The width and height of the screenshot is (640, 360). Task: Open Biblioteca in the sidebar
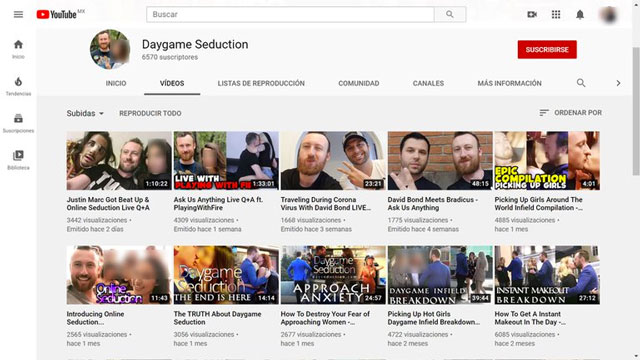18,160
